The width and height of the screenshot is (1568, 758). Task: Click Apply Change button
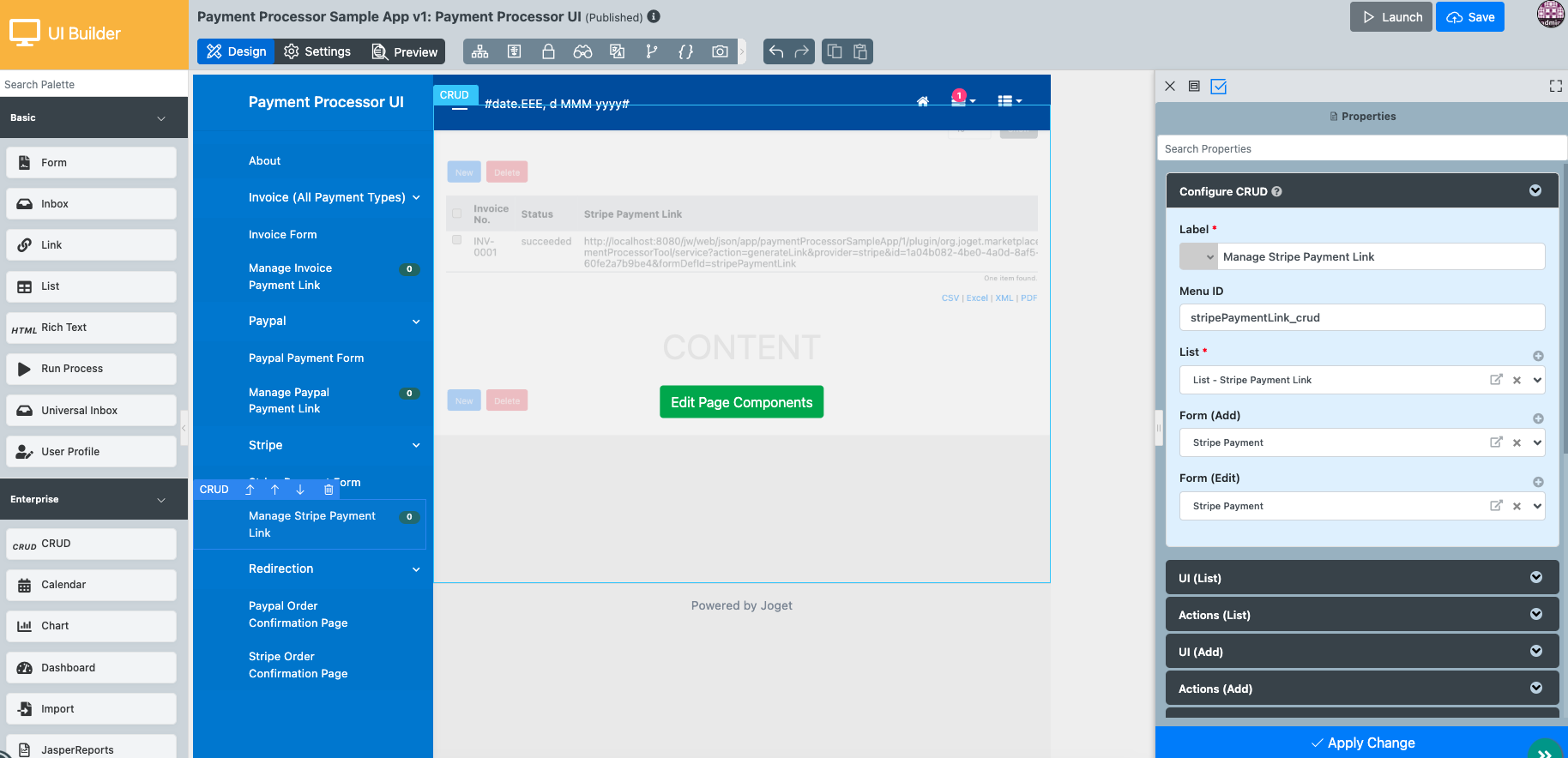pyautogui.click(x=1362, y=743)
